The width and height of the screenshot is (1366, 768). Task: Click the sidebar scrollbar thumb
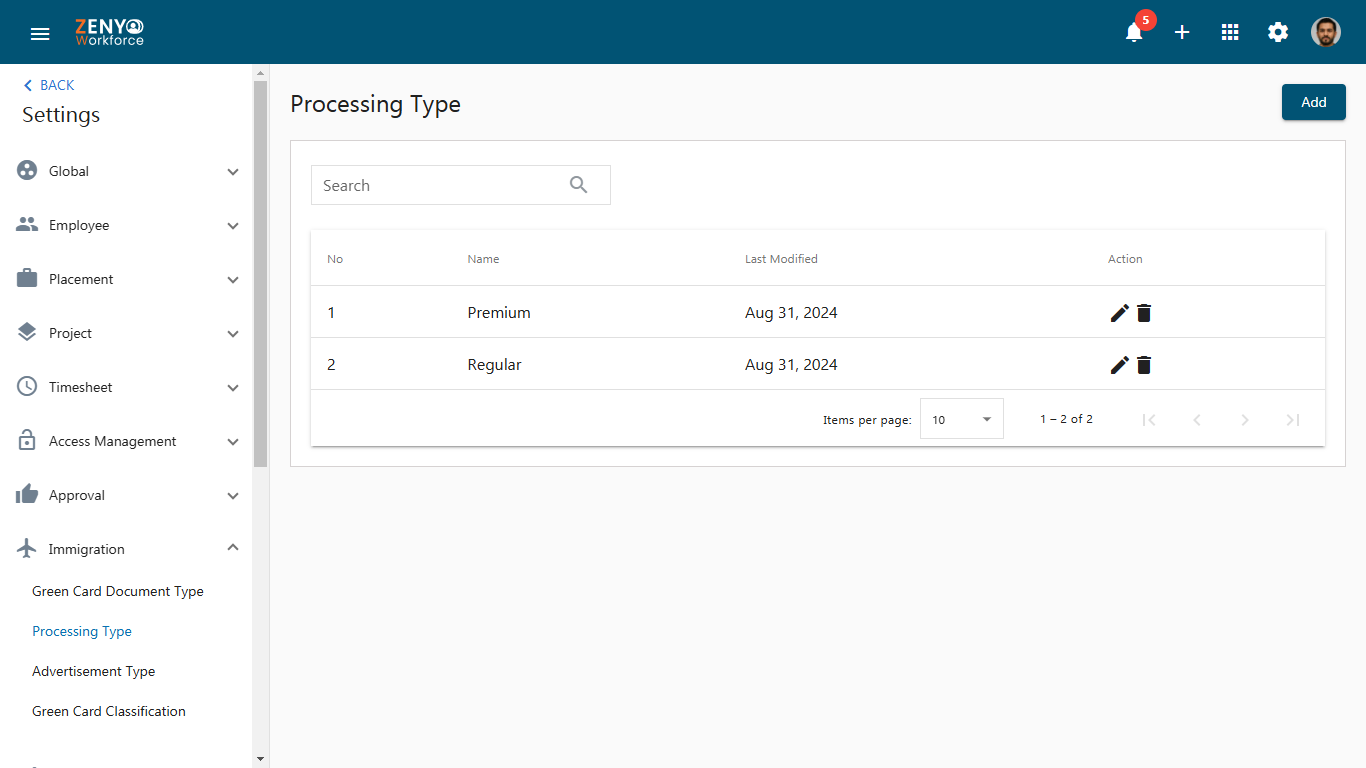point(261,274)
